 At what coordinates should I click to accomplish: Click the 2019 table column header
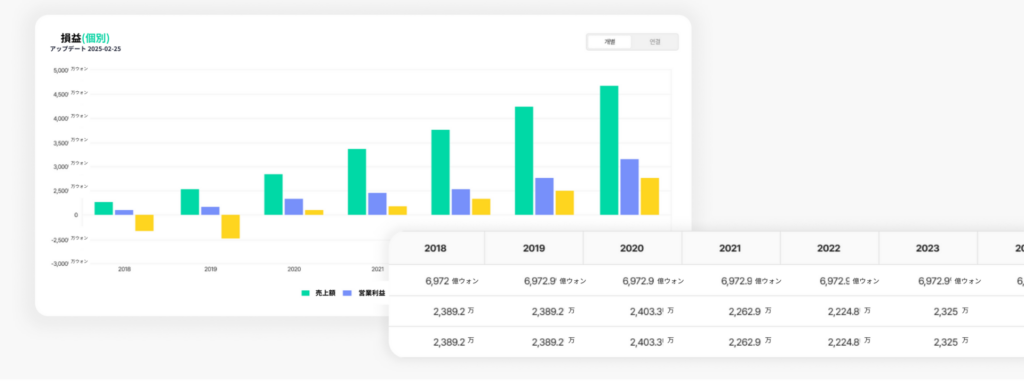tap(534, 248)
